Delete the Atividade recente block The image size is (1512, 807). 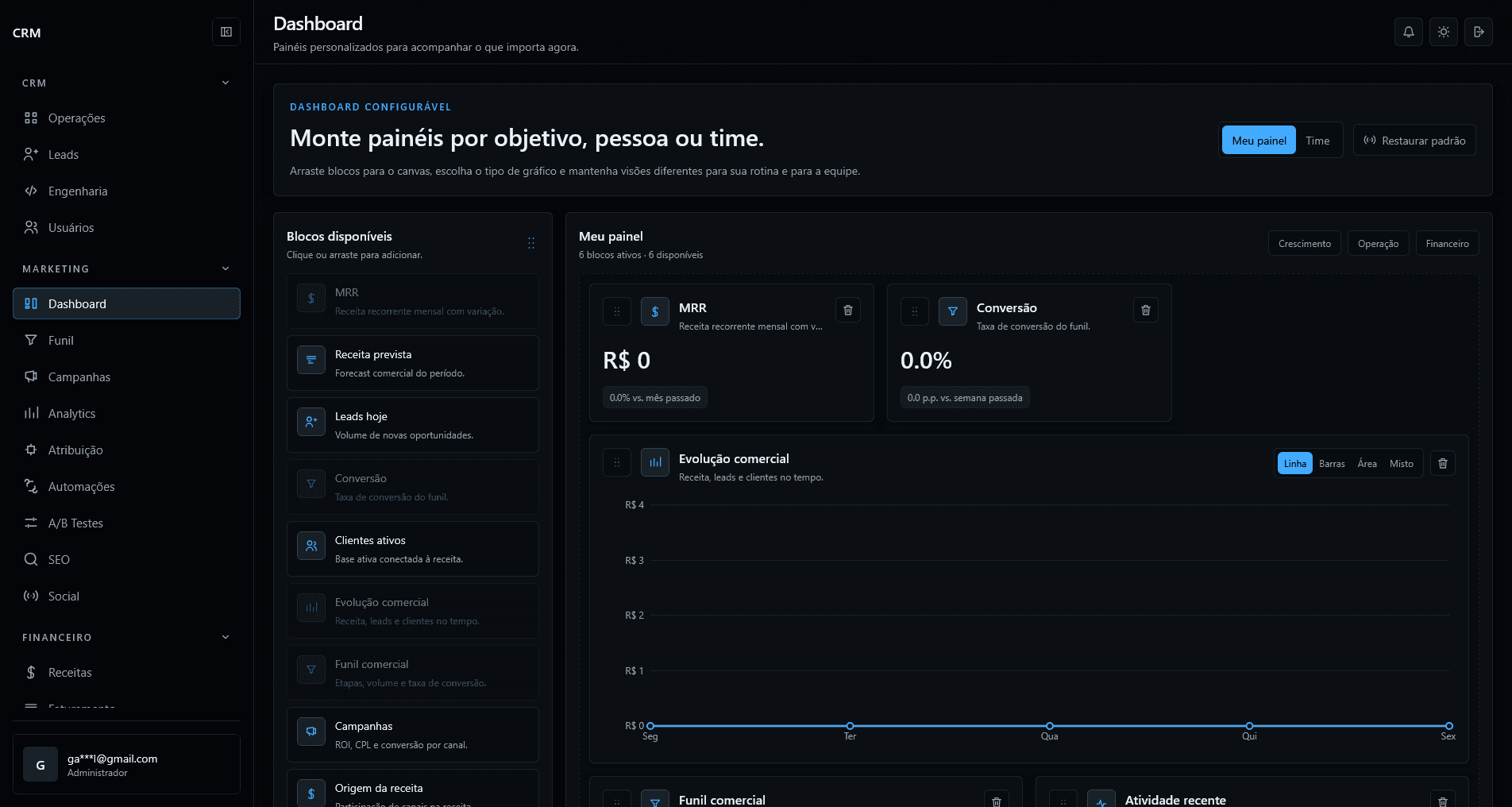[1442, 801]
